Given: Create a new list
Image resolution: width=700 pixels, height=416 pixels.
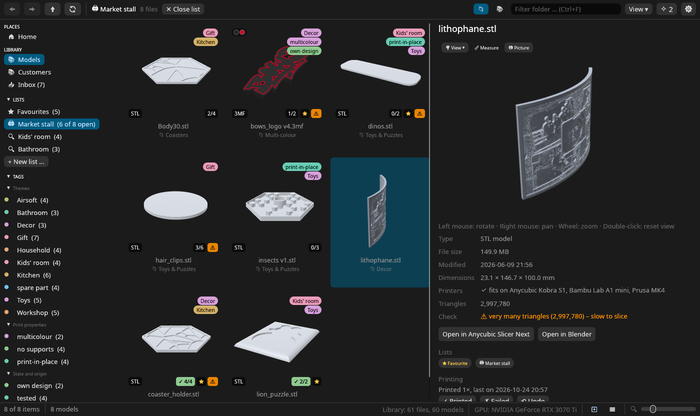Looking at the screenshot, I should pos(26,162).
